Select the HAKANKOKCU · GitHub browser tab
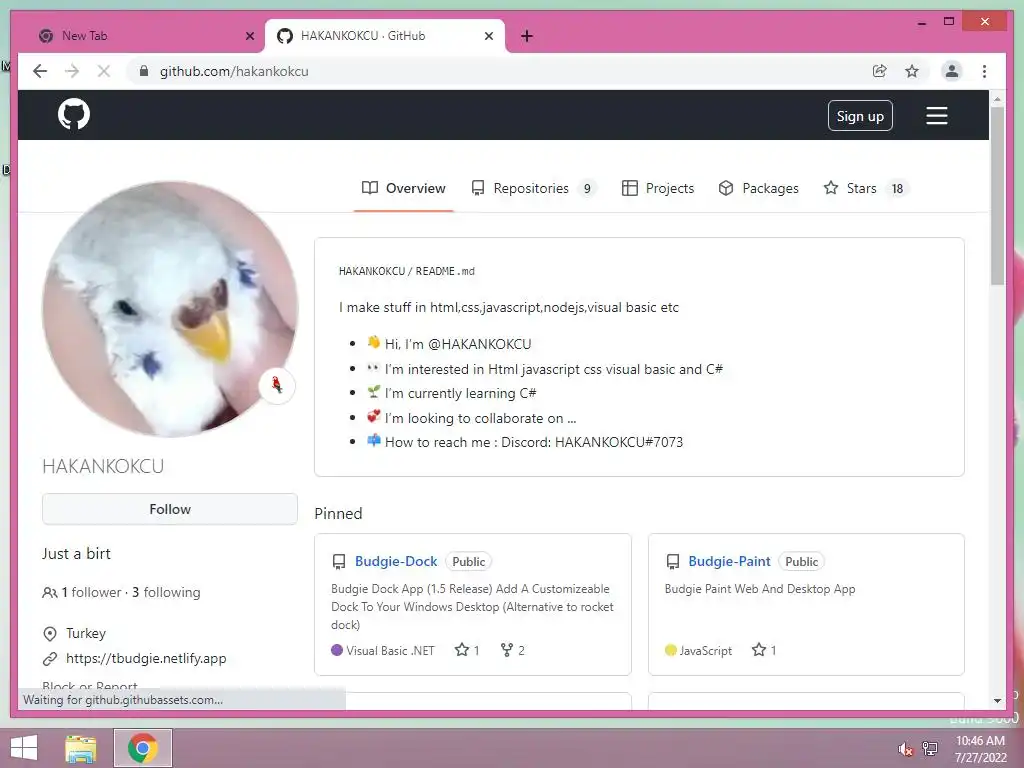 tap(385, 36)
